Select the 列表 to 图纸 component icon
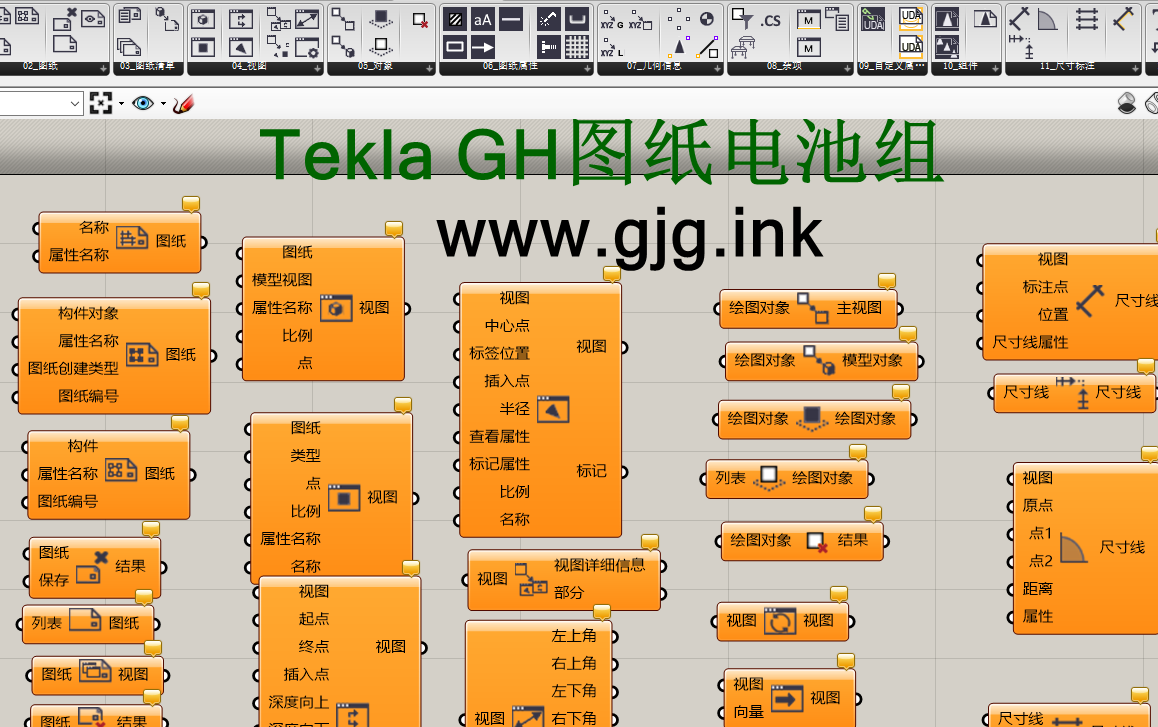 pyautogui.click(x=85, y=621)
